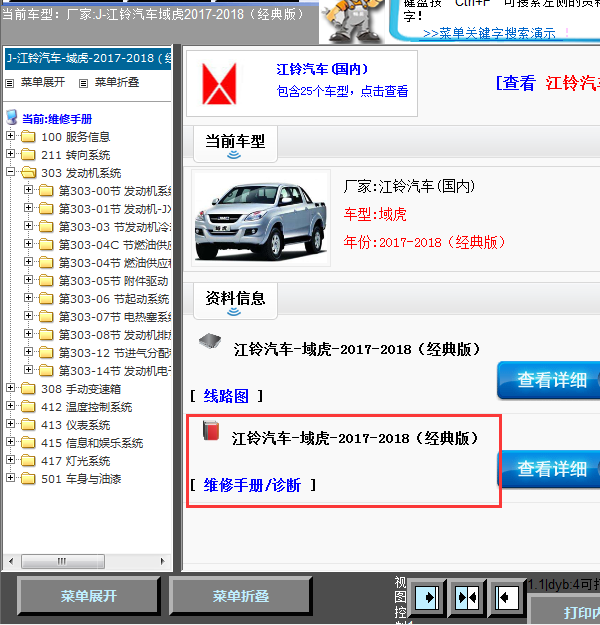The image size is (600, 625).
Task: Select tree row 第303-04节 燃油供应
Action: click(115, 263)
